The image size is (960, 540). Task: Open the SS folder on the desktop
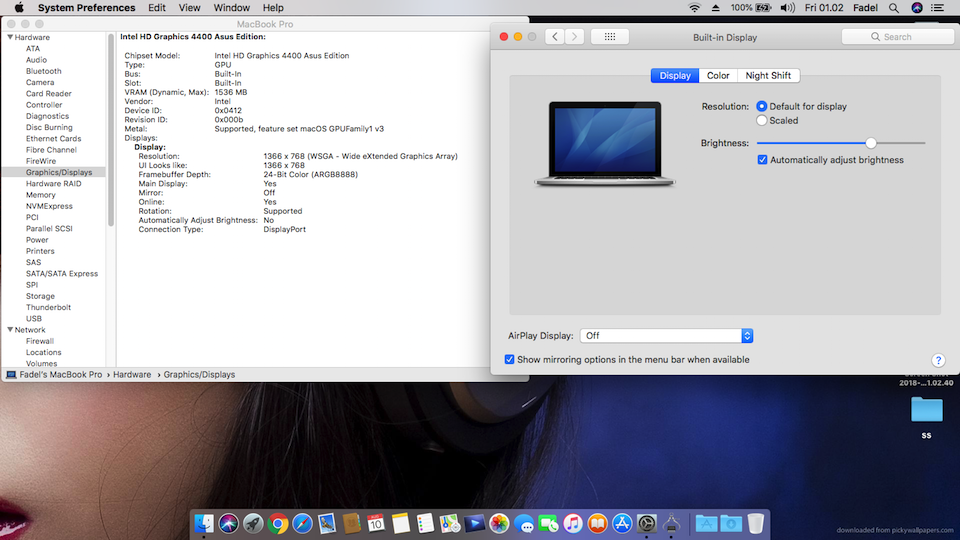(x=926, y=411)
